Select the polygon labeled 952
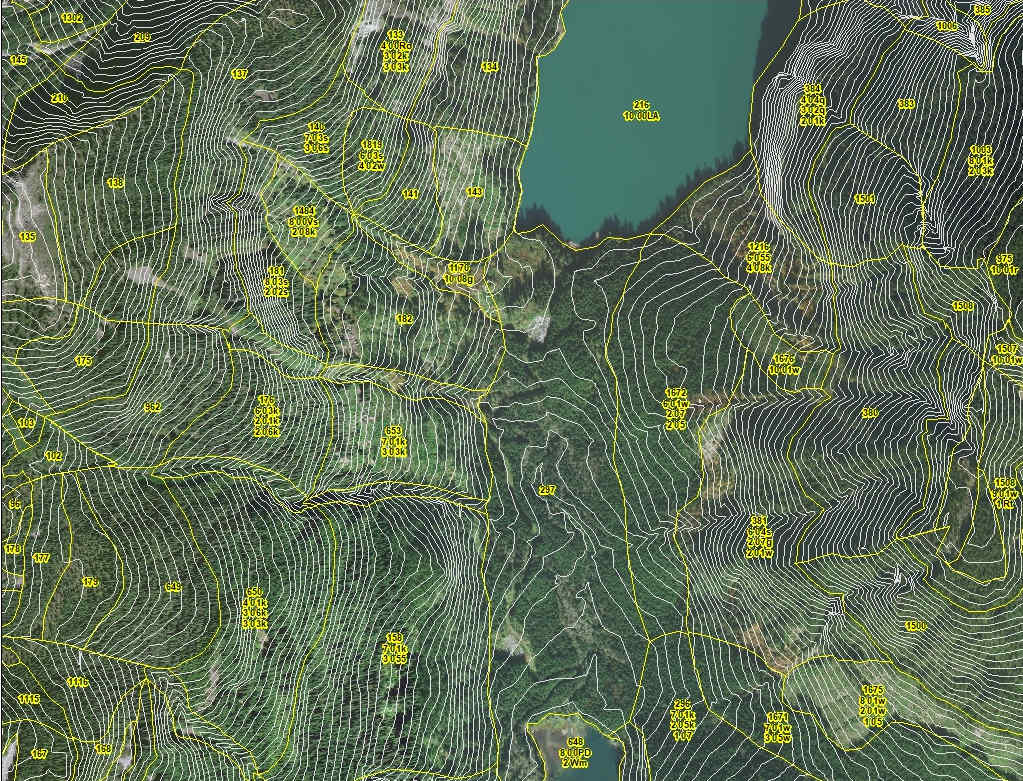Screen dimensions: 1023x781 [x=152, y=407]
